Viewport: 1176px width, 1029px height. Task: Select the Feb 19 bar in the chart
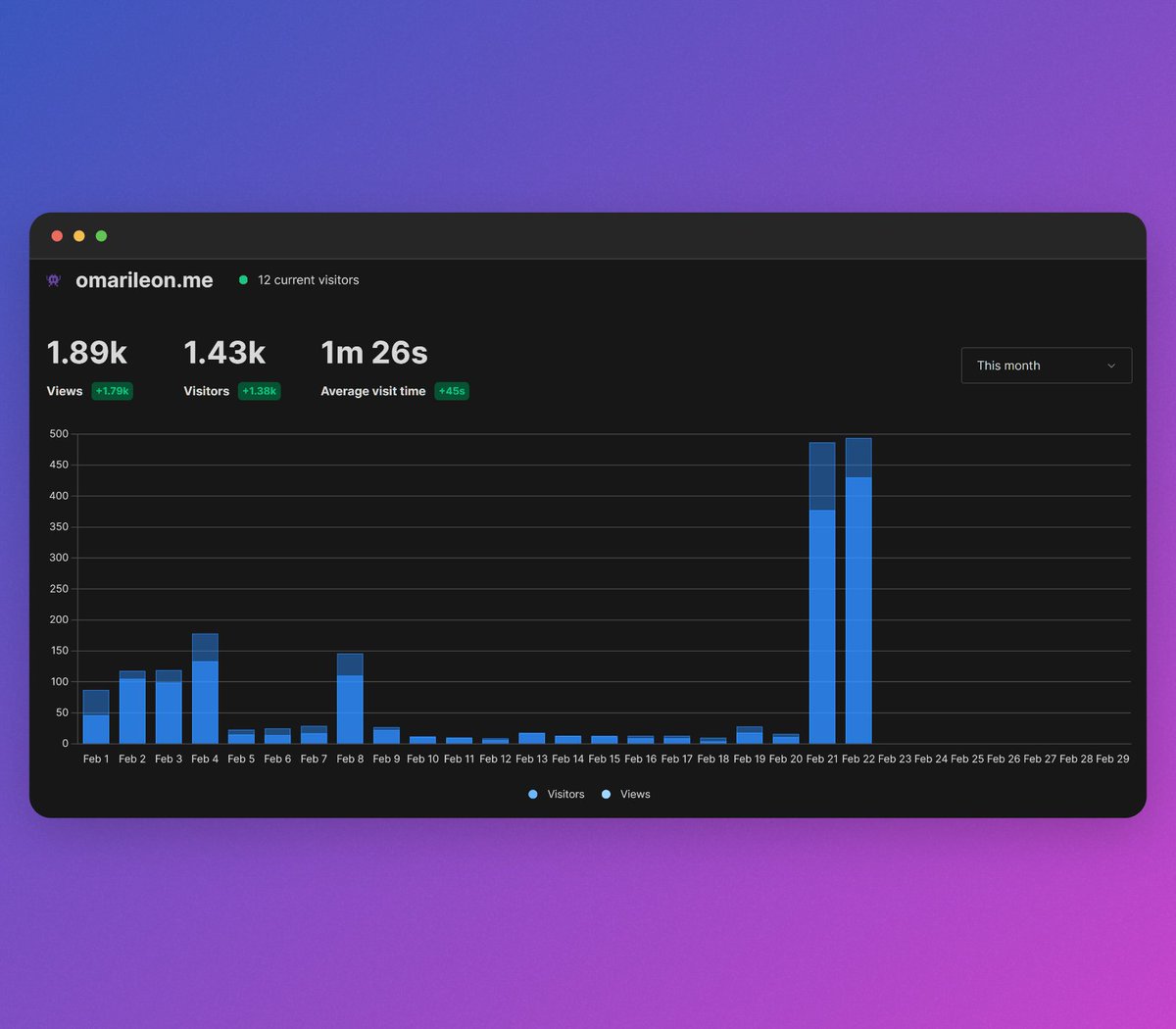click(750, 735)
